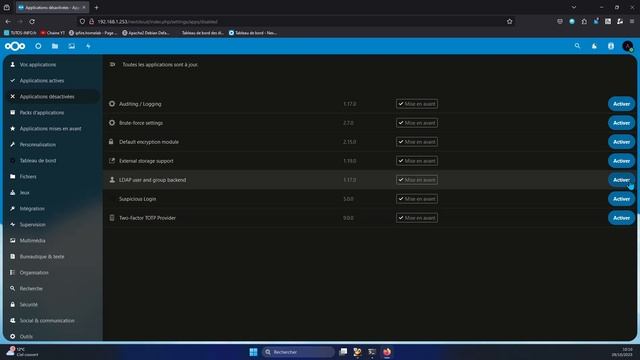Image resolution: width=640 pixels, height=360 pixels.
Task: Open the Photos icon in header
Action: 71,46
